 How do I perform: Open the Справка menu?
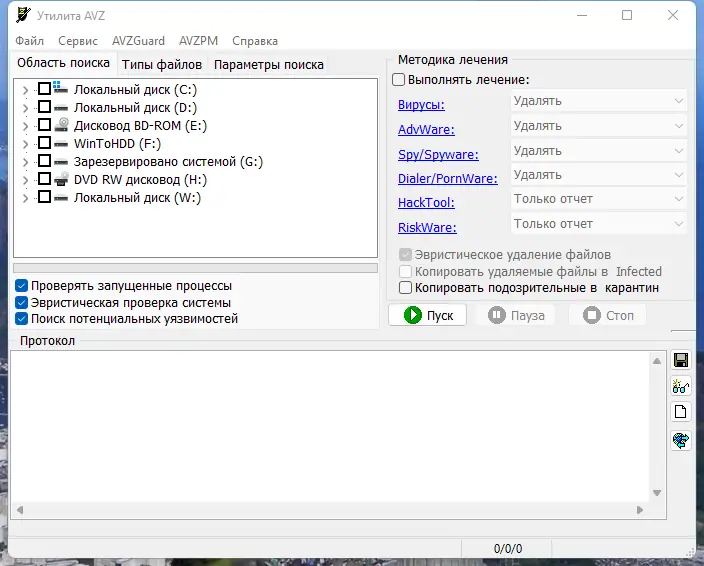click(255, 41)
